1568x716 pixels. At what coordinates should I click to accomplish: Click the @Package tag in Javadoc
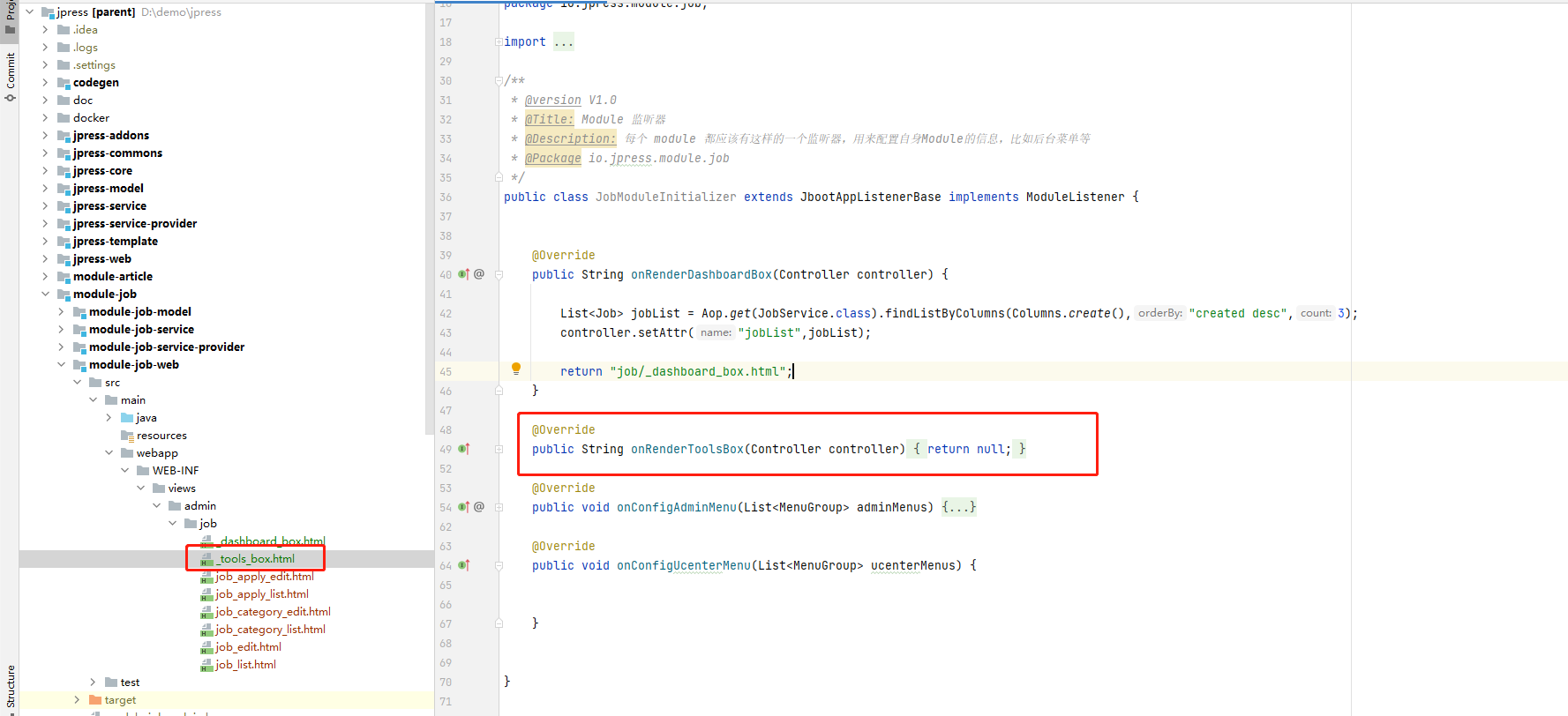pos(552,158)
